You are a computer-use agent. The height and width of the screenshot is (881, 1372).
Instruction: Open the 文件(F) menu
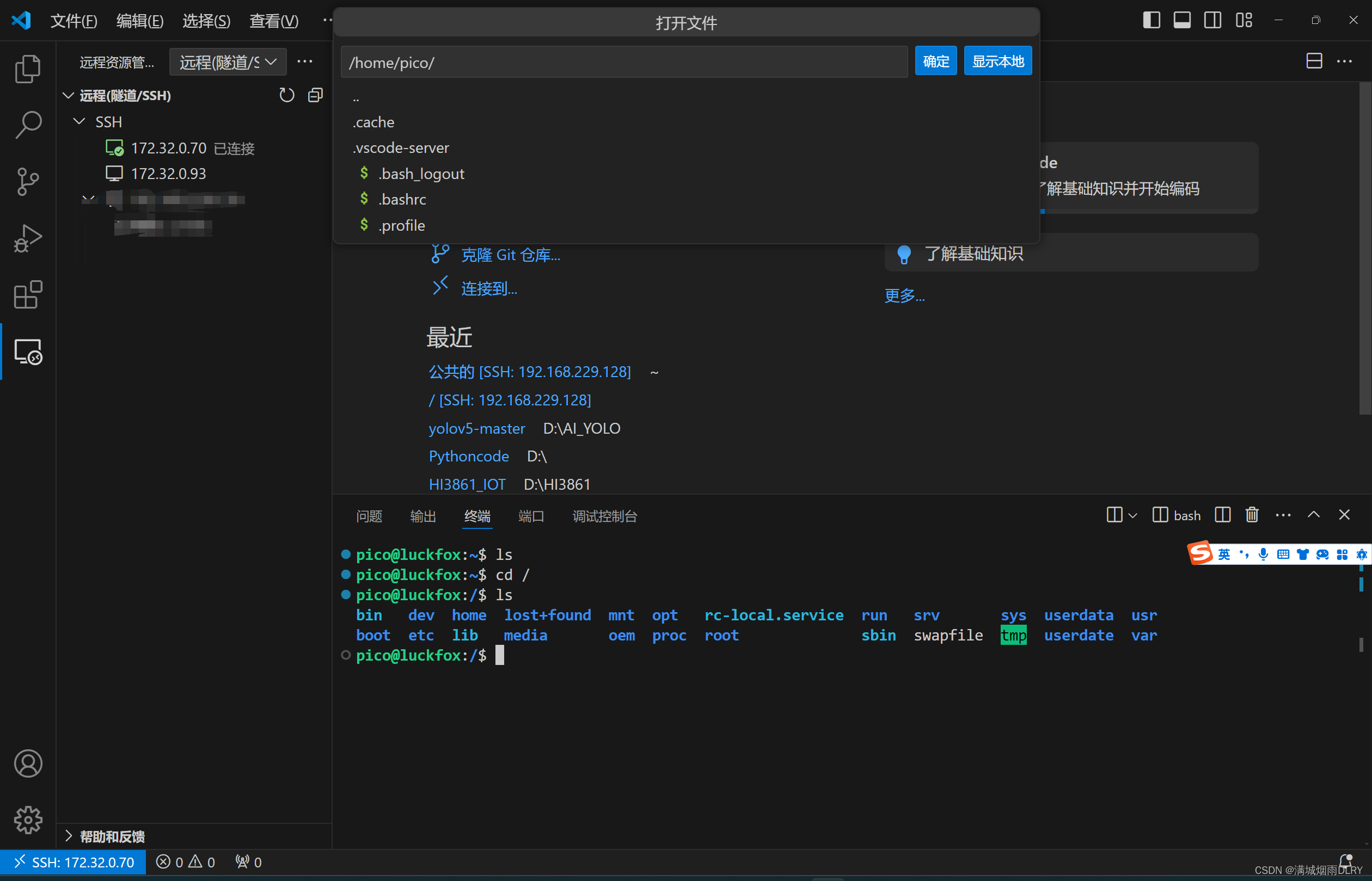click(x=73, y=21)
